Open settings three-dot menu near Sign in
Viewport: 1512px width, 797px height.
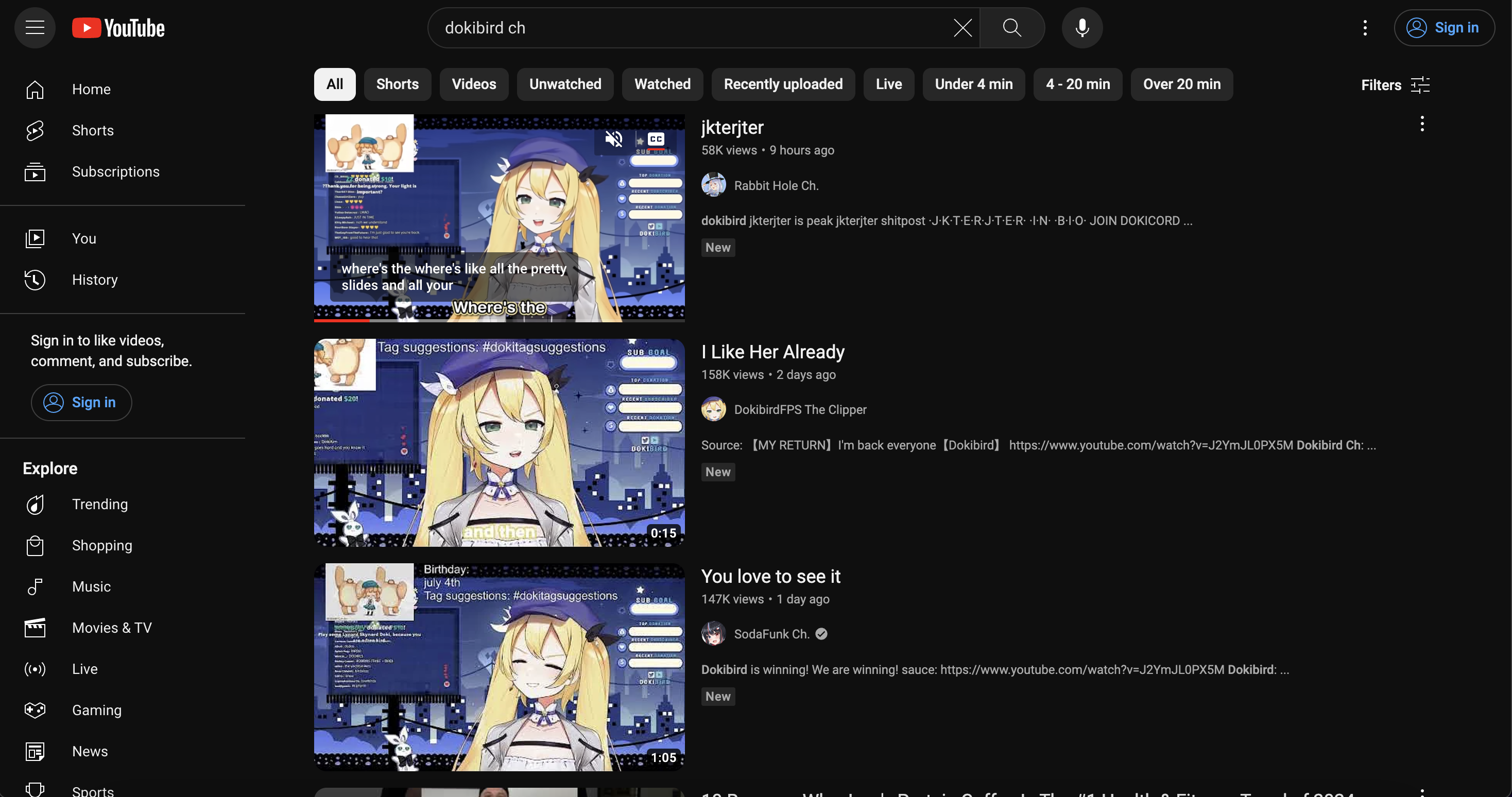1365,28
